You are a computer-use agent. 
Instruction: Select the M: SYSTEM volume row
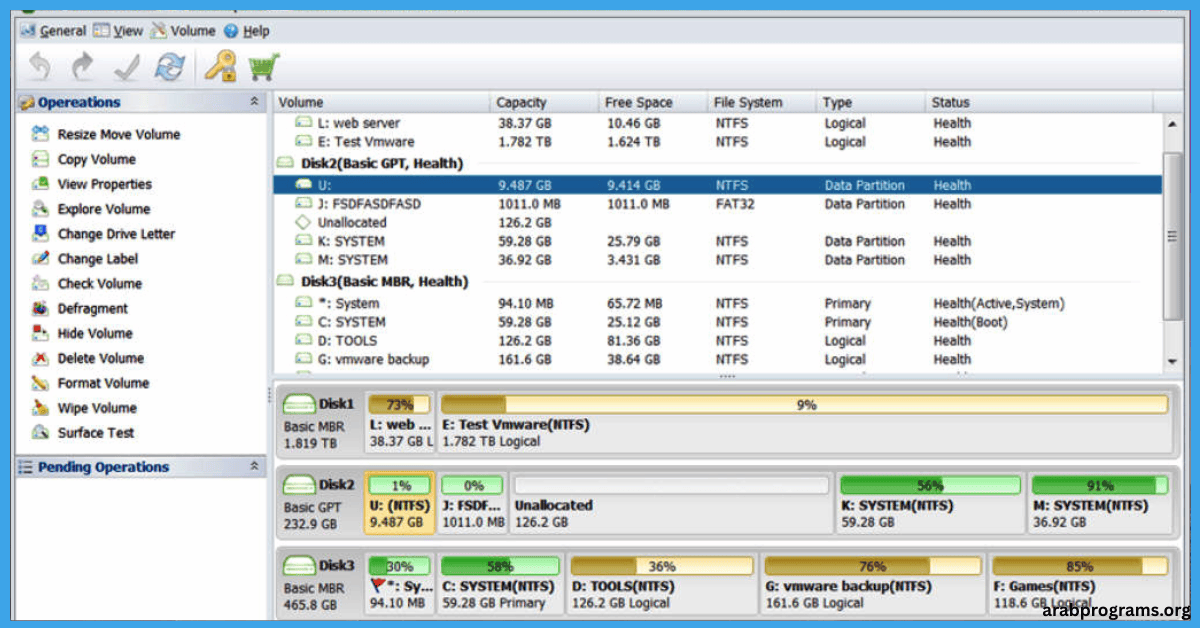coord(718,260)
